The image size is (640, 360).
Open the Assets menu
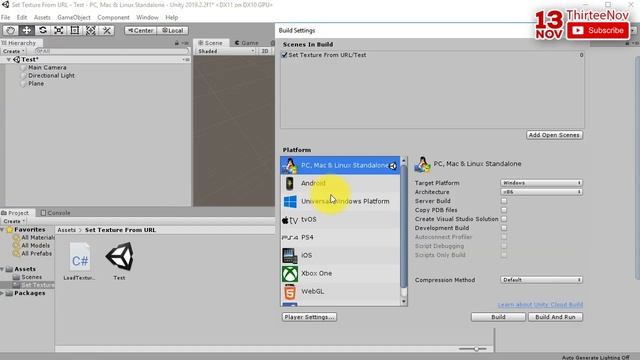(42, 17)
